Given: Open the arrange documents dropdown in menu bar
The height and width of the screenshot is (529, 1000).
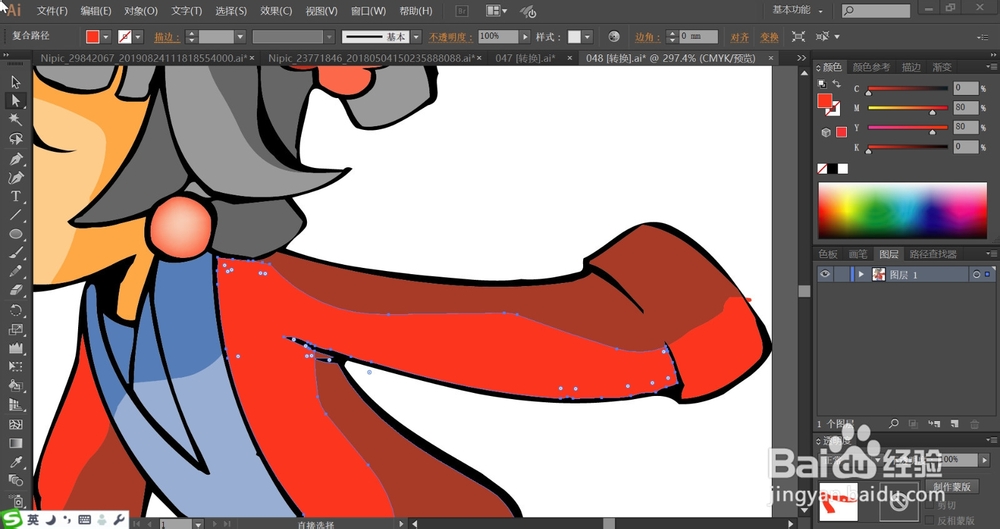Looking at the screenshot, I should (x=497, y=11).
